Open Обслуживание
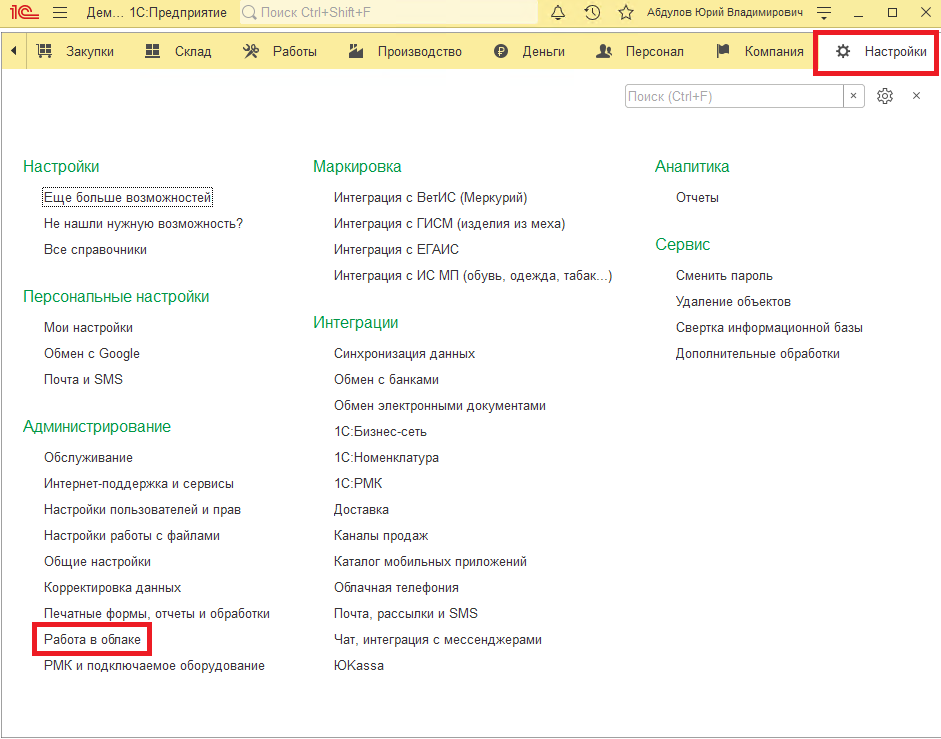The width and height of the screenshot is (941, 739). click(88, 457)
